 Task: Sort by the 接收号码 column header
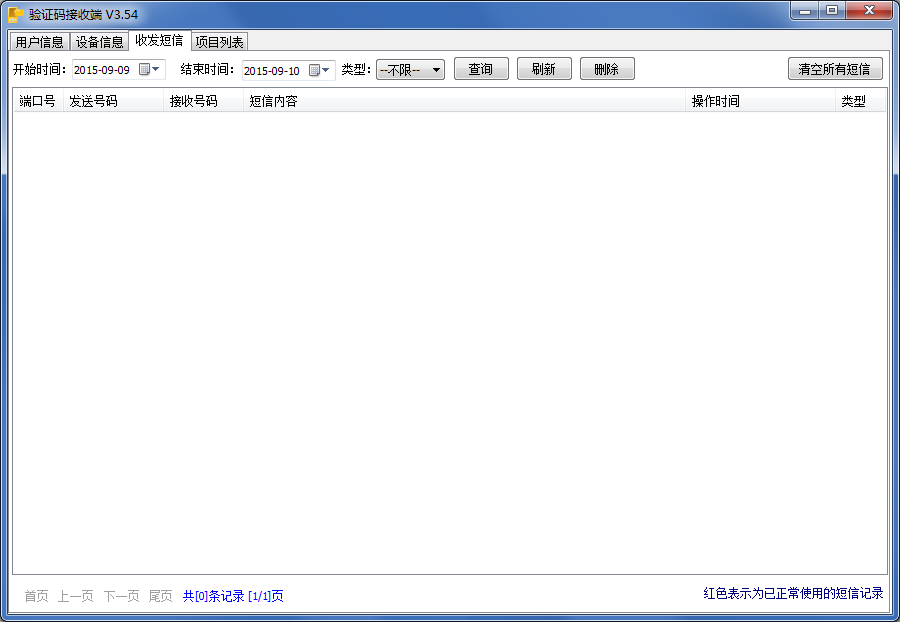click(x=203, y=101)
